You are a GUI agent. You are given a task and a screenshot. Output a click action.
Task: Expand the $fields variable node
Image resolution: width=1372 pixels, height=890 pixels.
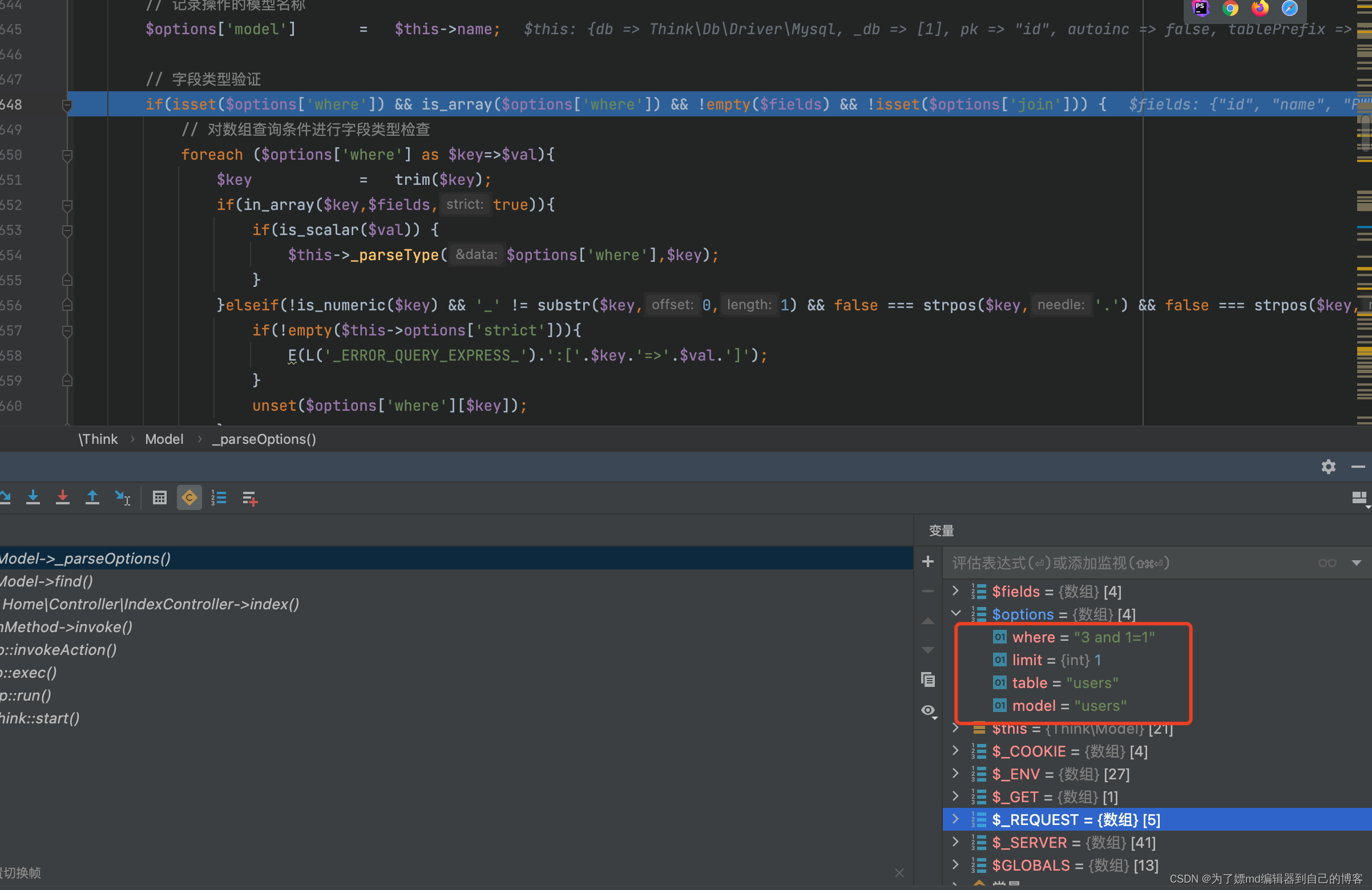coord(956,591)
